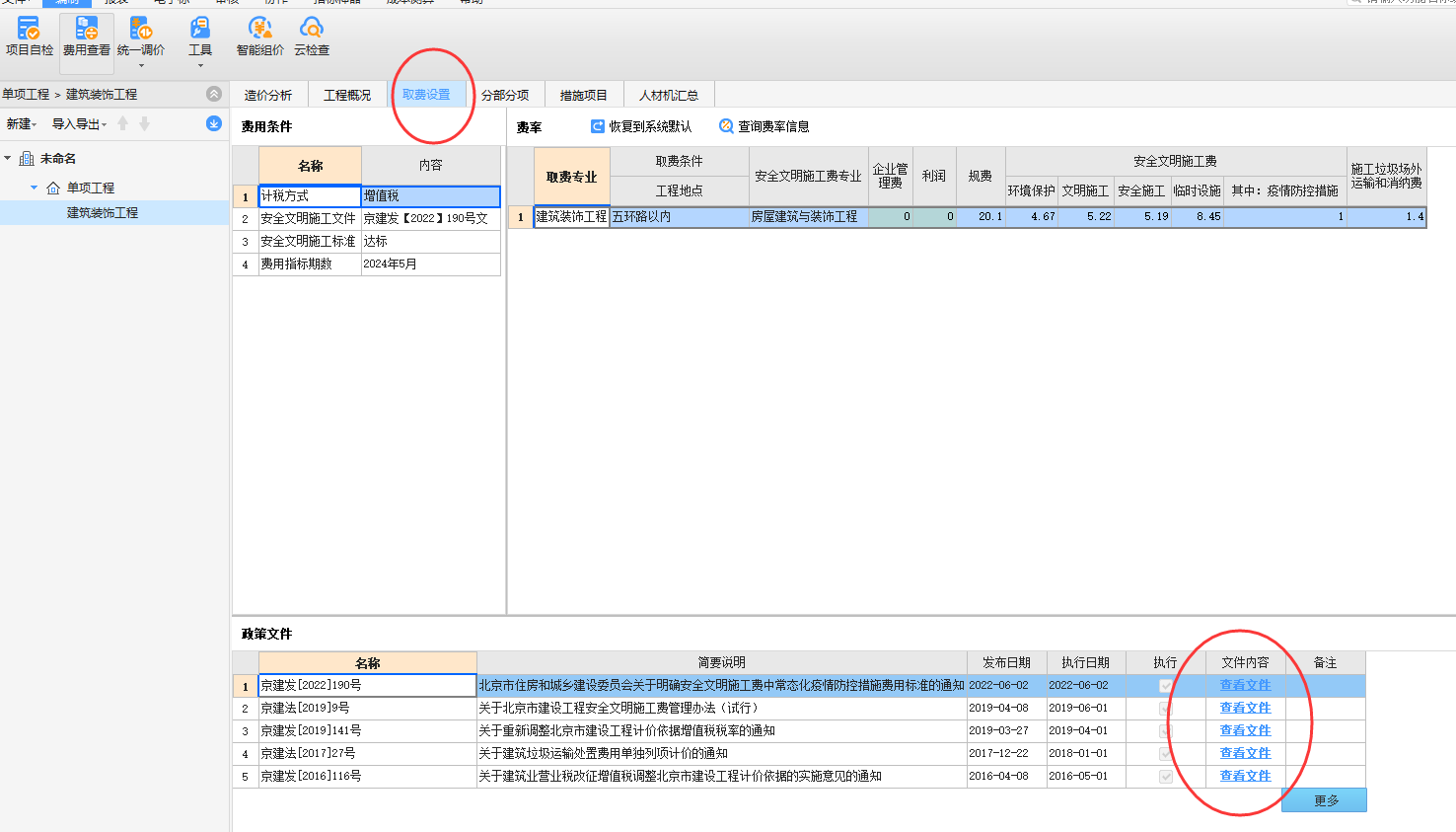Select the 计税方式 name cell

310,196
